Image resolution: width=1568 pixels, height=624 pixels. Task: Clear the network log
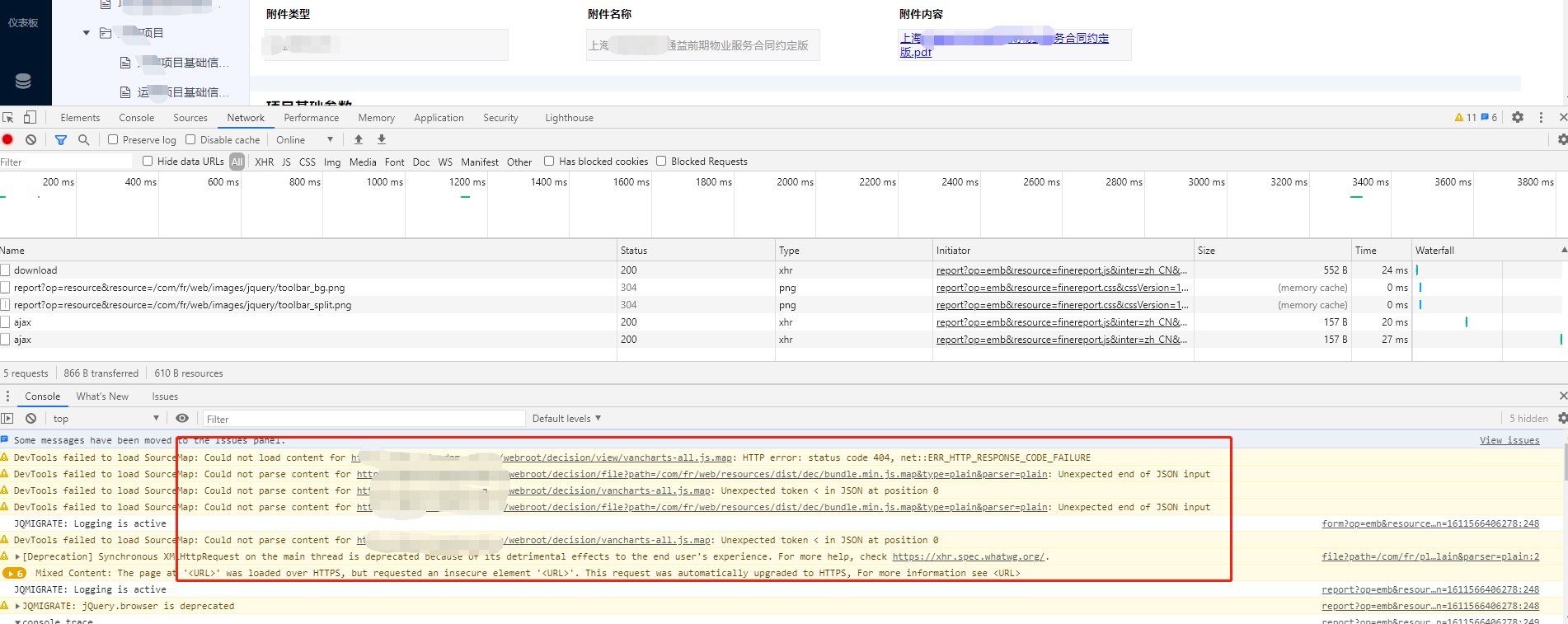[31, 139]
